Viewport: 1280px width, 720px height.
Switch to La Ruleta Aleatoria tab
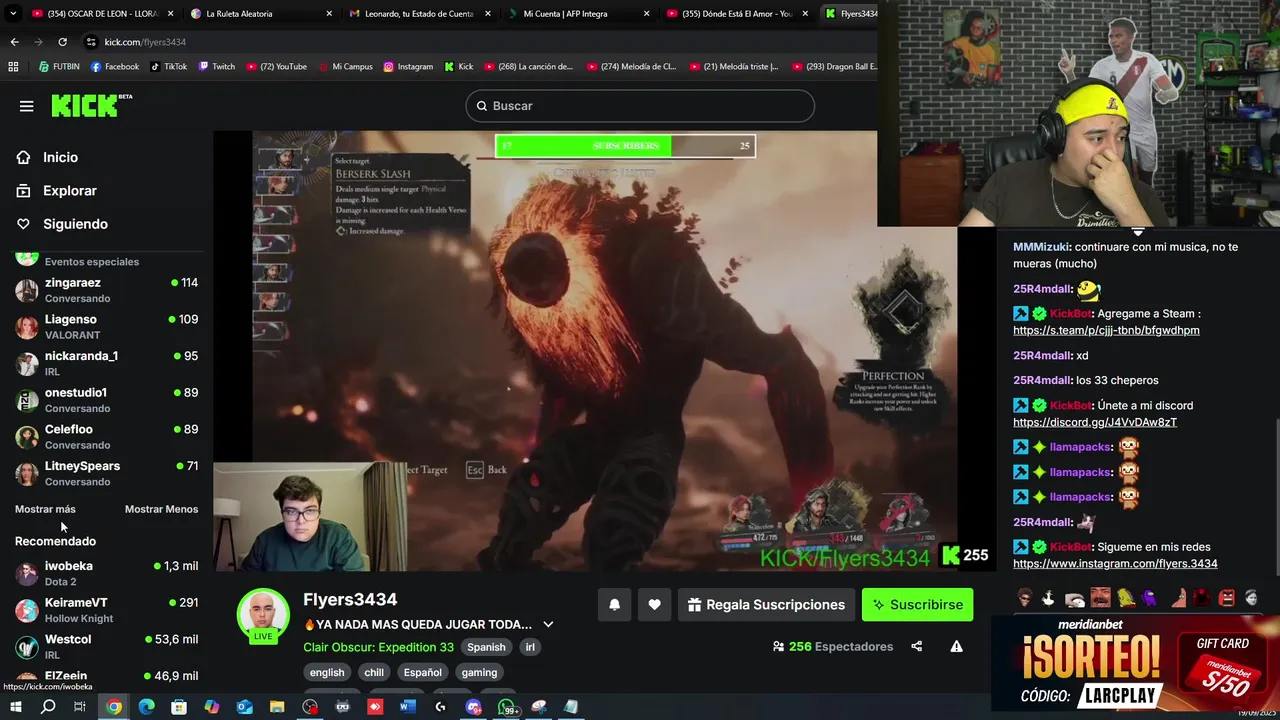pyautogui.click(x=260, y=14)
